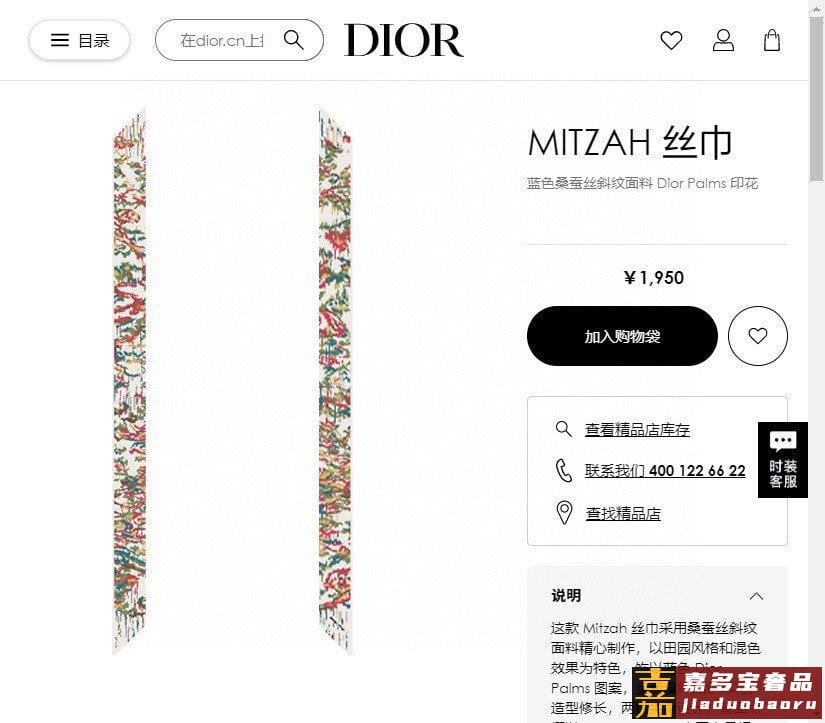This screenshot has width=825, height=723.
Task: Click the left scarf product image
Action: 129,381
